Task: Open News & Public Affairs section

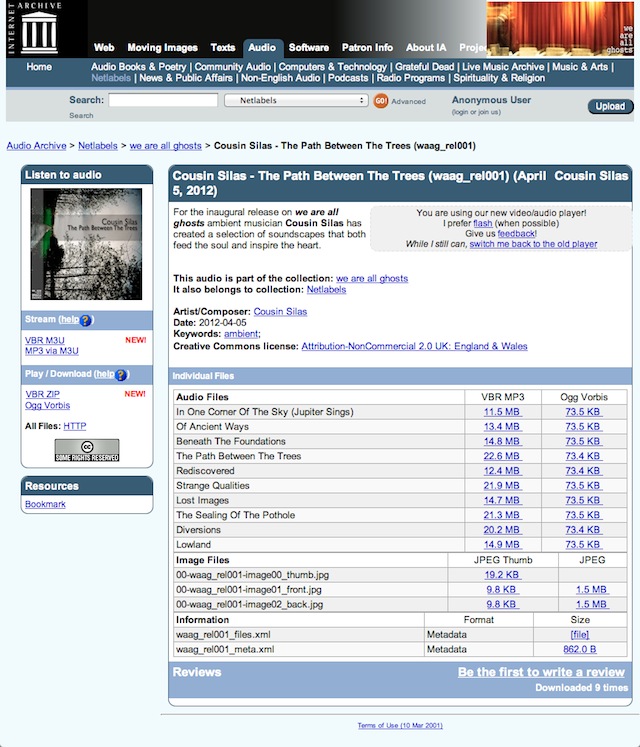Action: click(186, 78)
